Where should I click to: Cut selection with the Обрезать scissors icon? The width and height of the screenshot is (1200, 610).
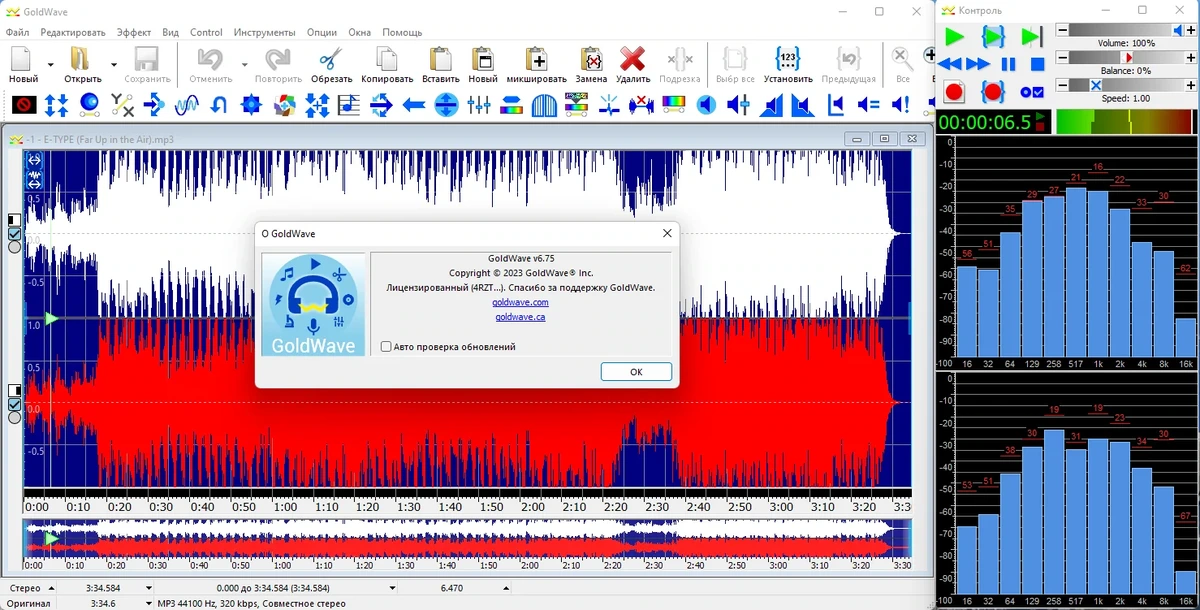[x=331, y=59]
